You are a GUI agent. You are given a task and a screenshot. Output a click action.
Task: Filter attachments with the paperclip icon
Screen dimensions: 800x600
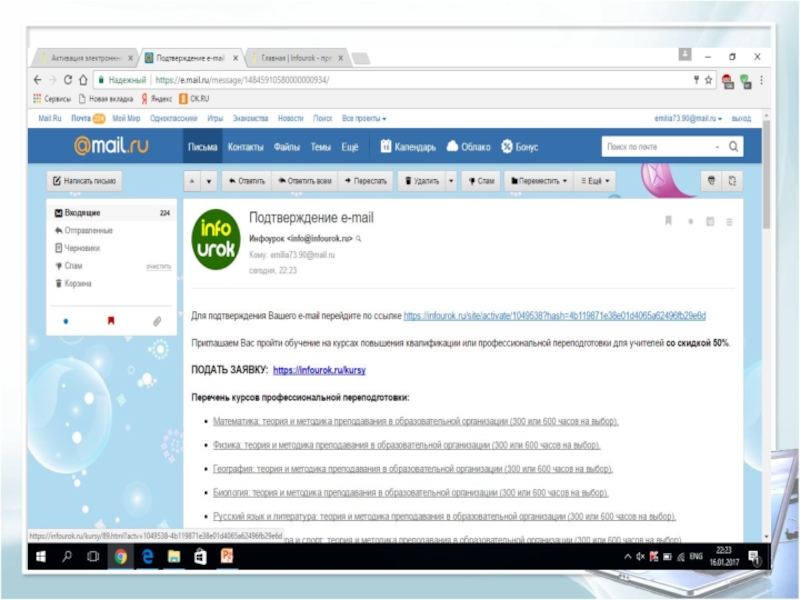coord(157,321)
